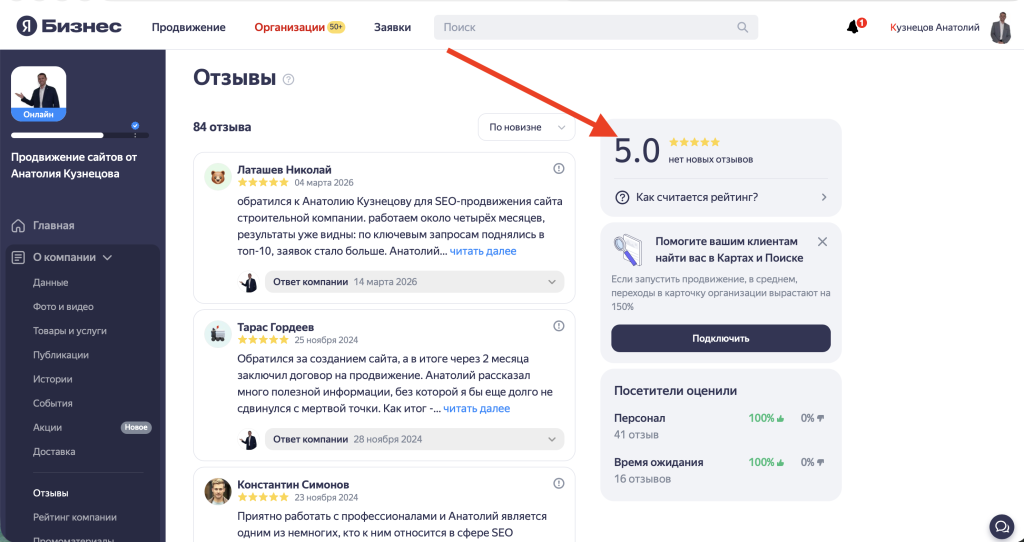This screenshot has width=1024, height=542.
Task: Open Данные in the sidebar
Action: click(x=51, y=283)
